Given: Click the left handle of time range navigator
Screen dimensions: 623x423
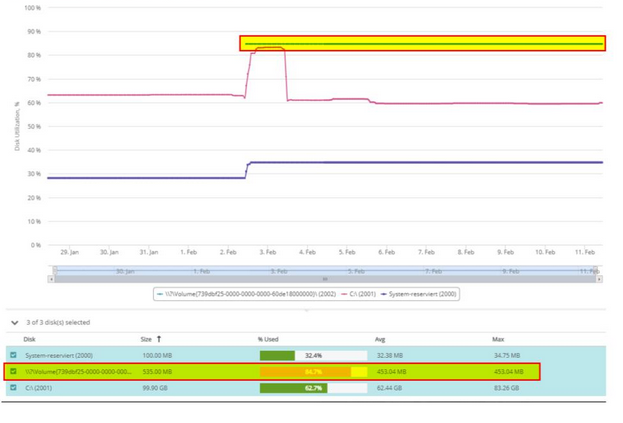Looking at the screenshot, I should click(x=55, y=271).
